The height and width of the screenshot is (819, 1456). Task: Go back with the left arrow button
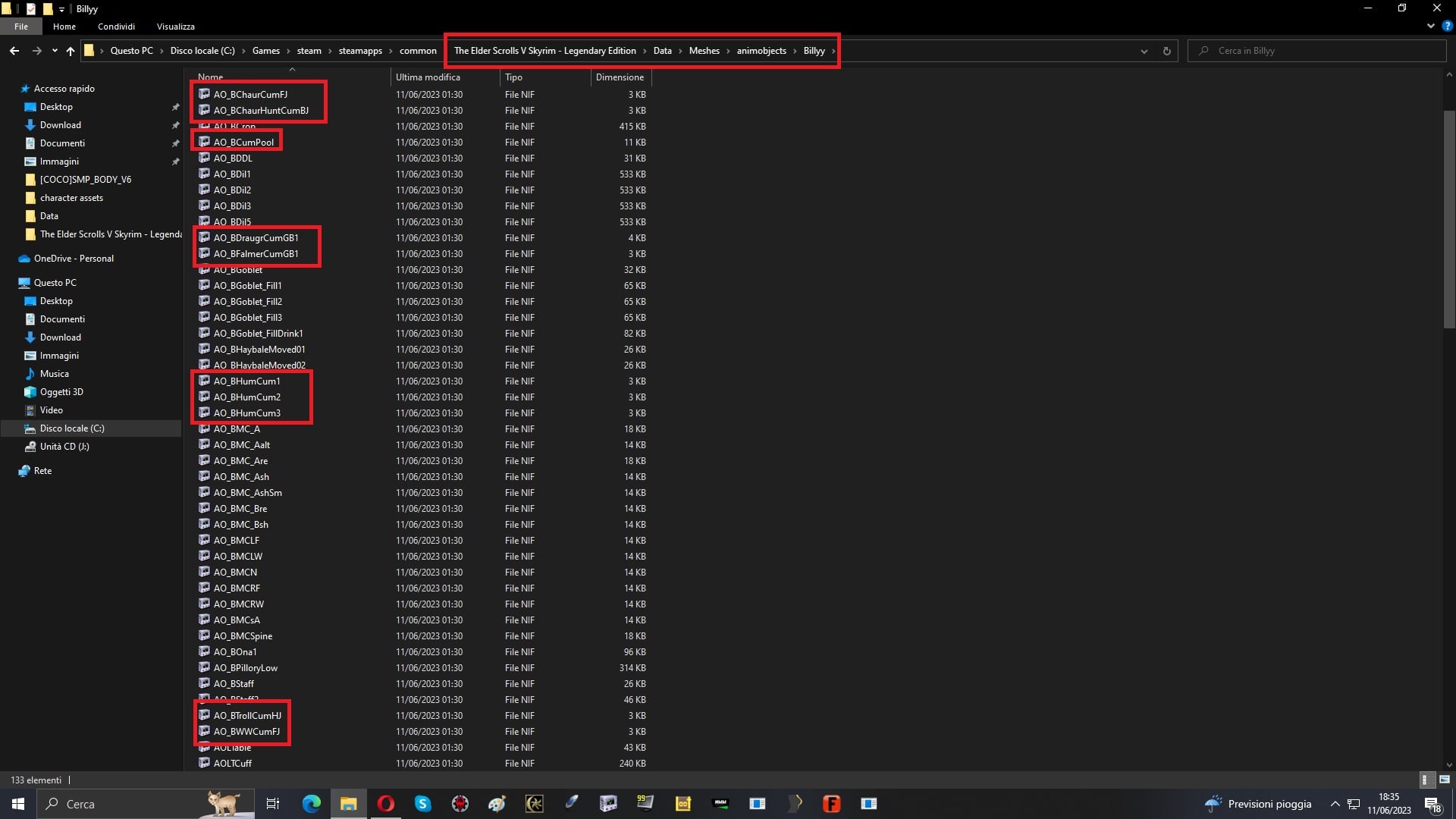pyautogui.click(x=14, y=51)
